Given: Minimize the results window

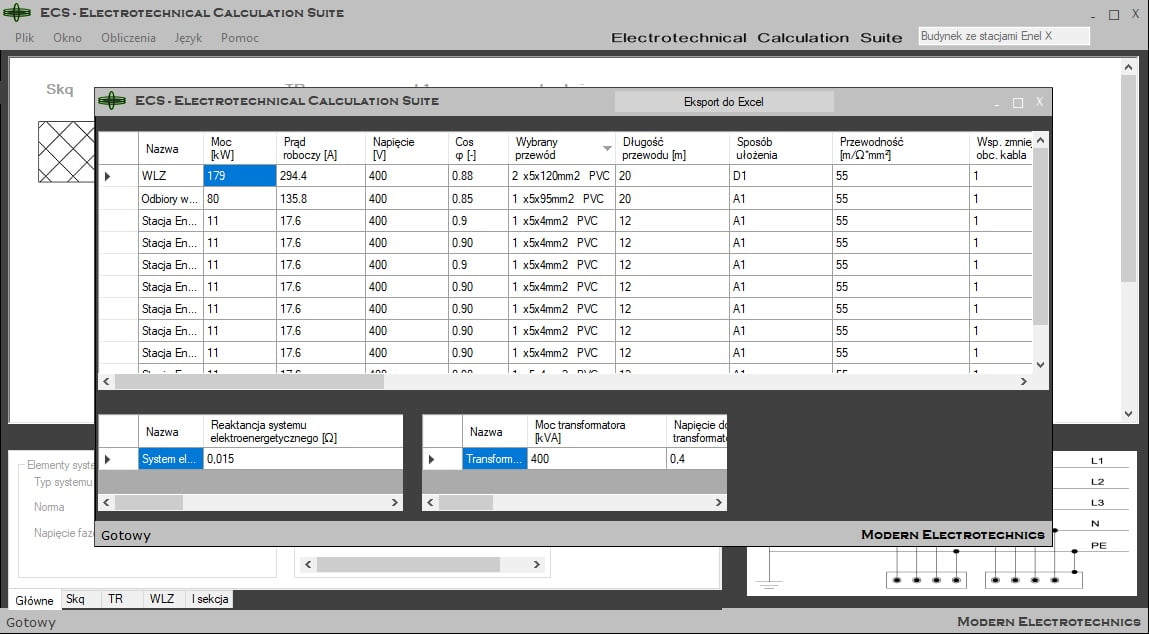Looking at the screenshot, I should click(x=997, y=105).
